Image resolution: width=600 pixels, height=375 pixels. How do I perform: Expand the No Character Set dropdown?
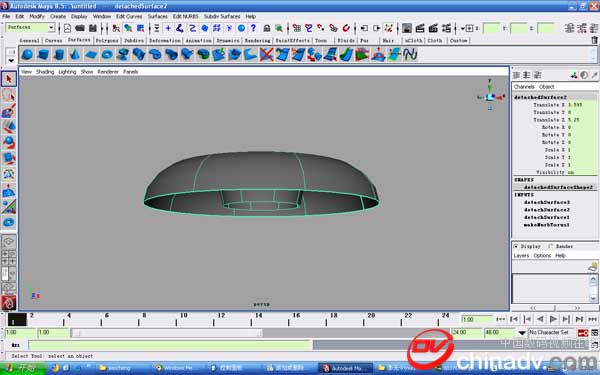522,333
